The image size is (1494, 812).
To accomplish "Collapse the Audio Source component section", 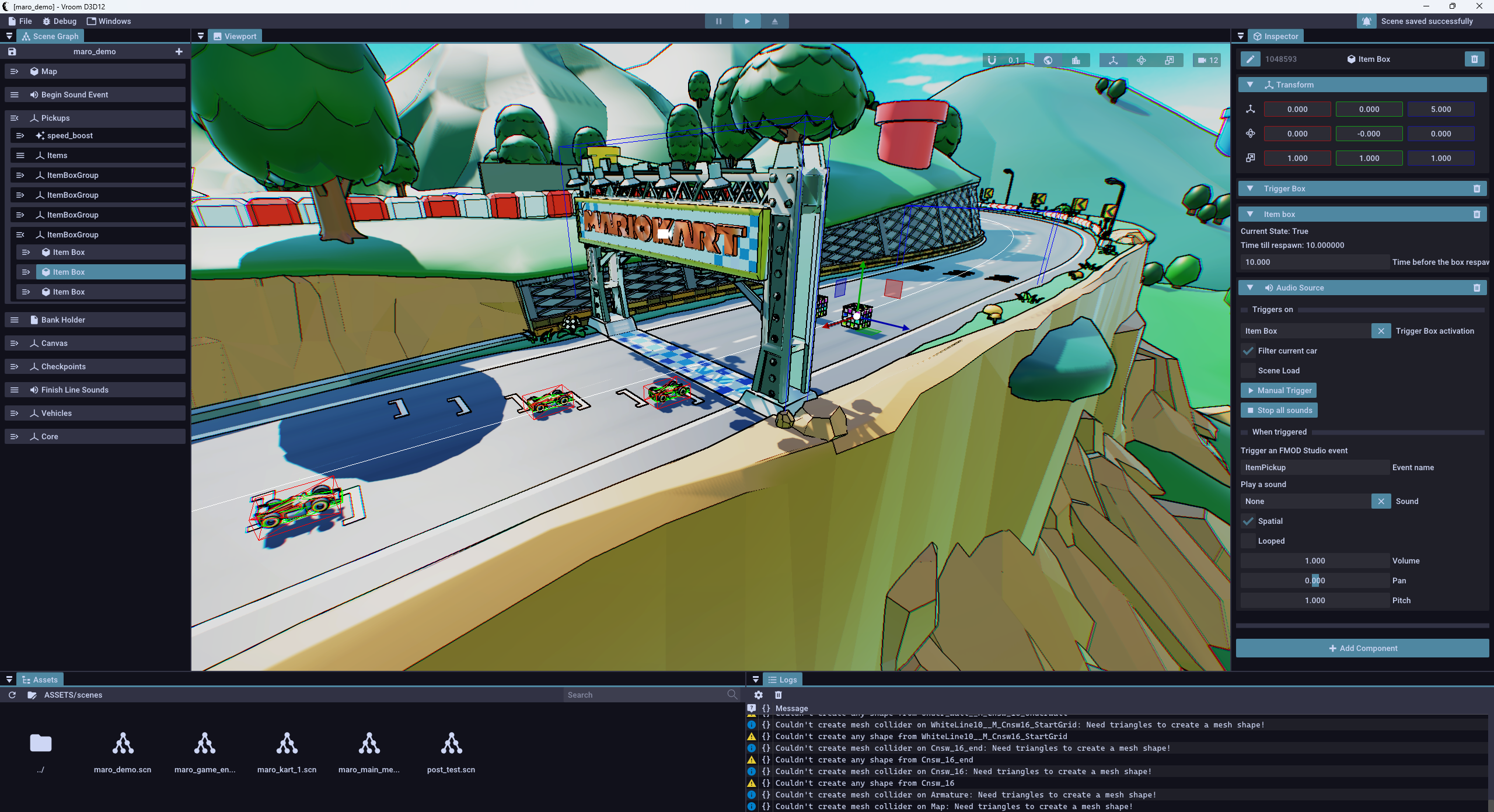I will point(1250,288).
